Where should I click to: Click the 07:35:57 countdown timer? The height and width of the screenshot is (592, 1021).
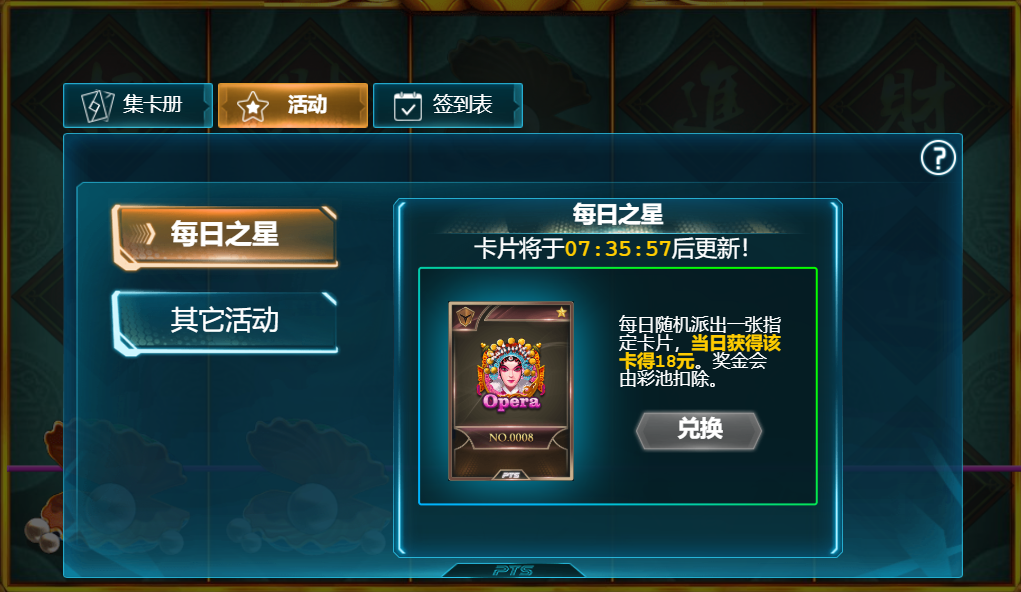(x=617, y=249)
